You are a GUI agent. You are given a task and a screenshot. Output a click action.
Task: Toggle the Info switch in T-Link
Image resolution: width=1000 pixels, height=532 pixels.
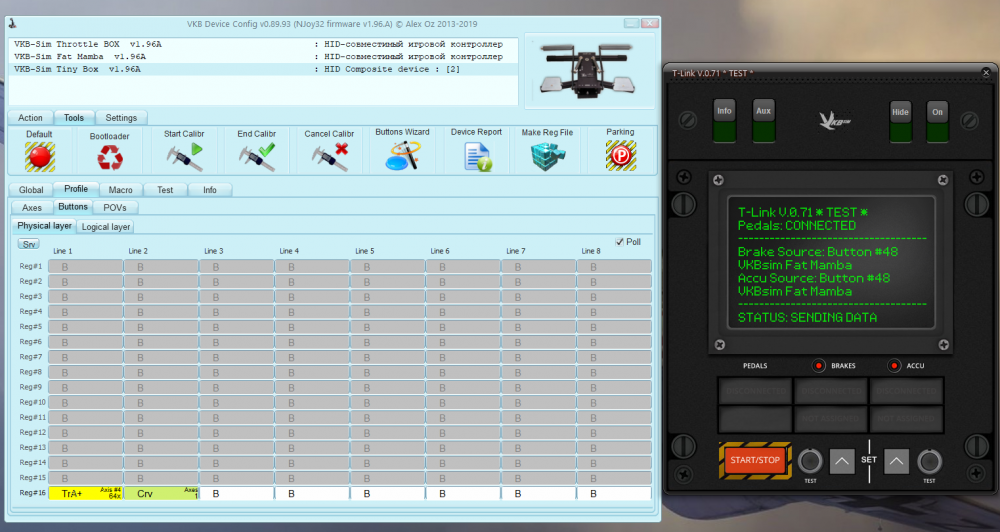724,121
